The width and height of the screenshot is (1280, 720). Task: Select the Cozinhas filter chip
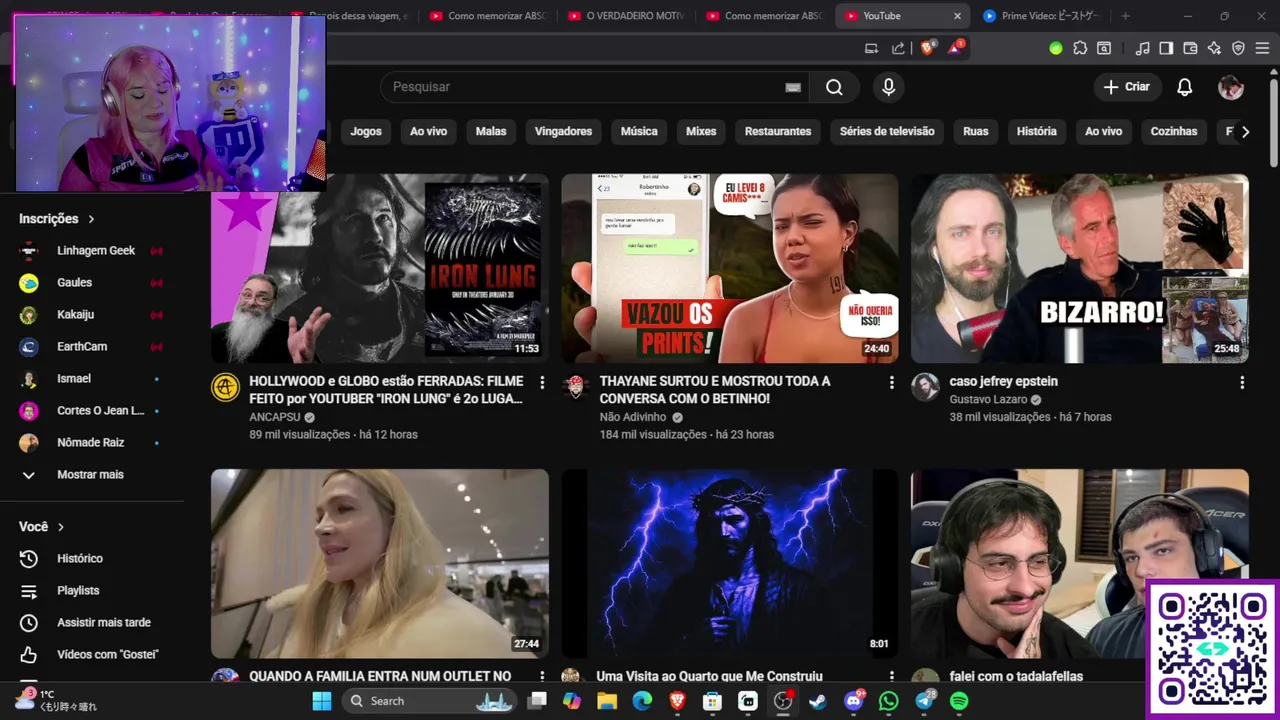[1174, 131]
